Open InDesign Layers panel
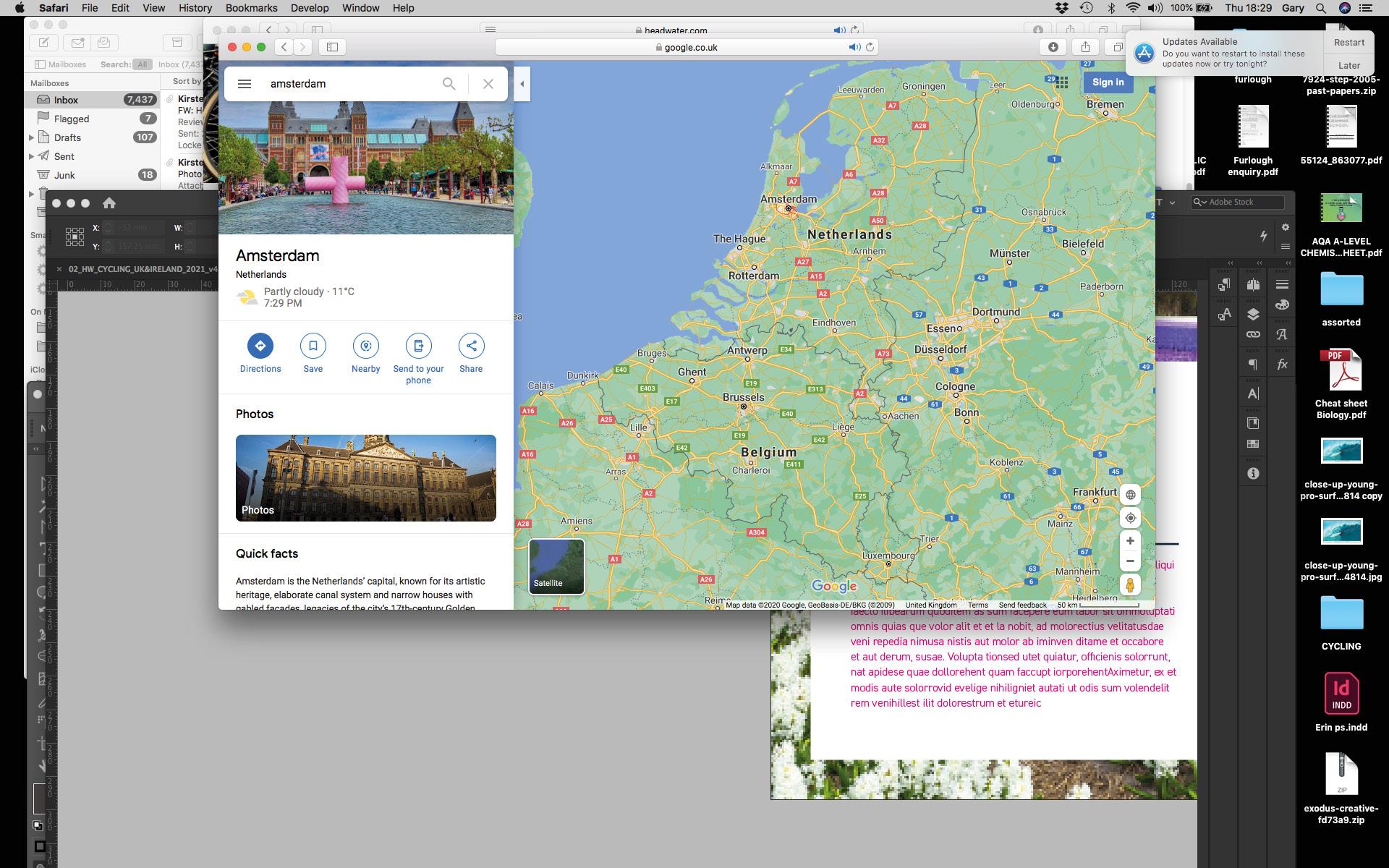The height and width of the screenshot is (868, 1389). coord(1253,314)
